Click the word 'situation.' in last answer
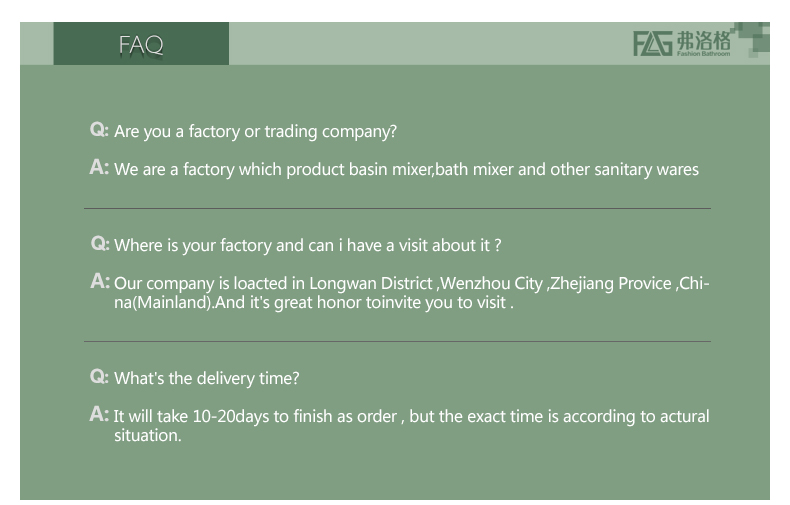Screen dimensions: 790x505 (148, 436)
